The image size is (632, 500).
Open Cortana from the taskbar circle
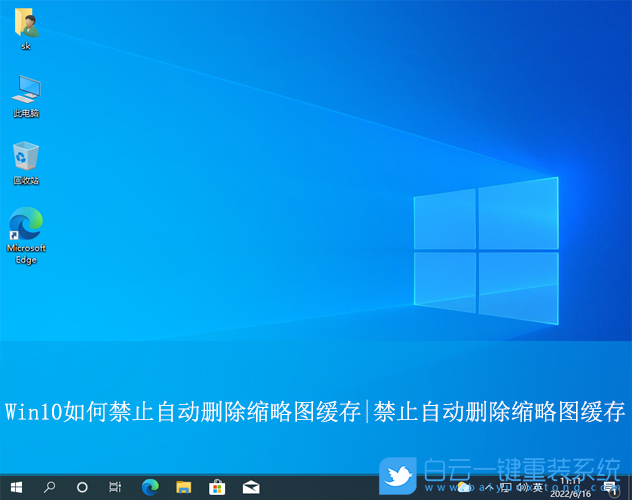(x=82, y=488)
